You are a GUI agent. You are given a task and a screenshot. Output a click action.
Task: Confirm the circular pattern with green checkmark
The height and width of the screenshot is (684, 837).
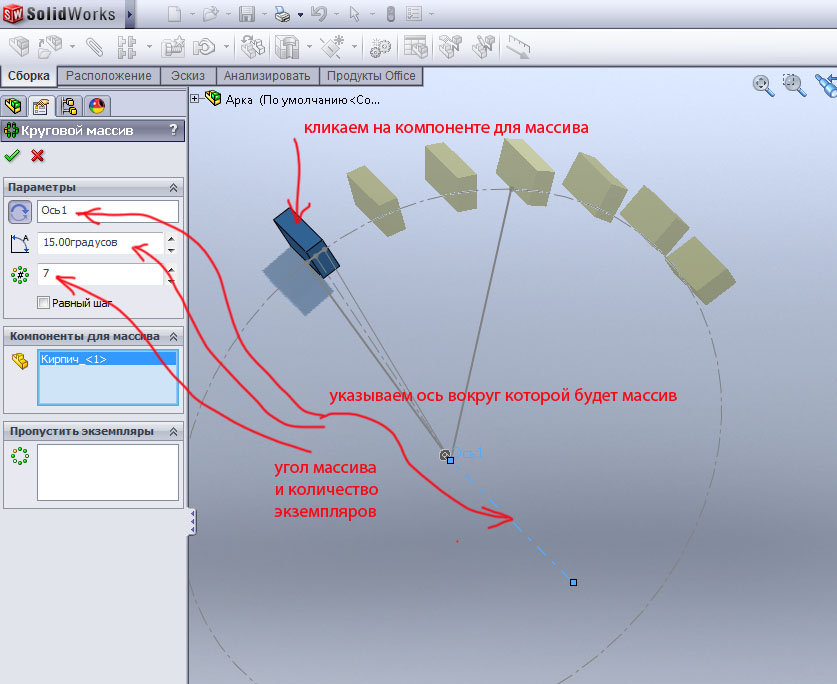coord(13,155)
